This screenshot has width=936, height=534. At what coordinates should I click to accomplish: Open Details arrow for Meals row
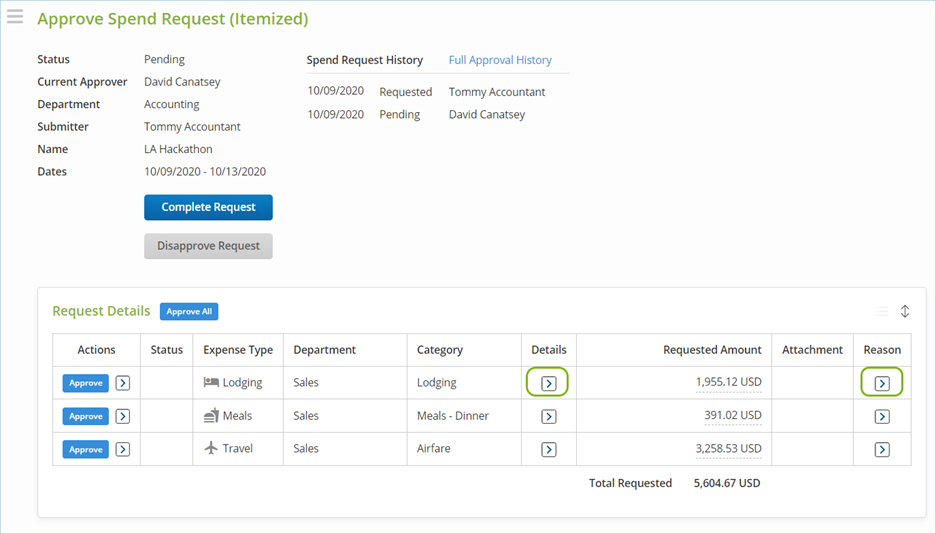click(548, 416)
